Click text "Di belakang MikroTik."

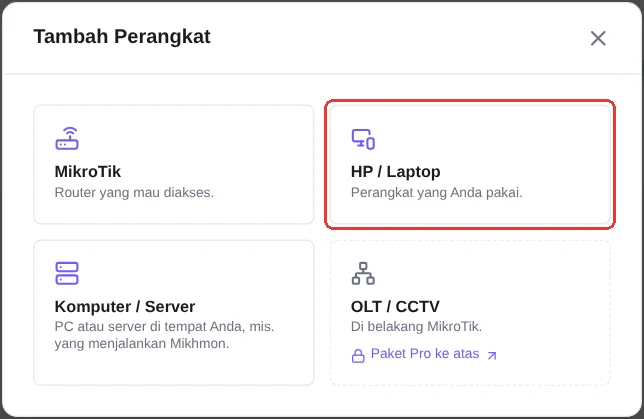coord(416,327)
